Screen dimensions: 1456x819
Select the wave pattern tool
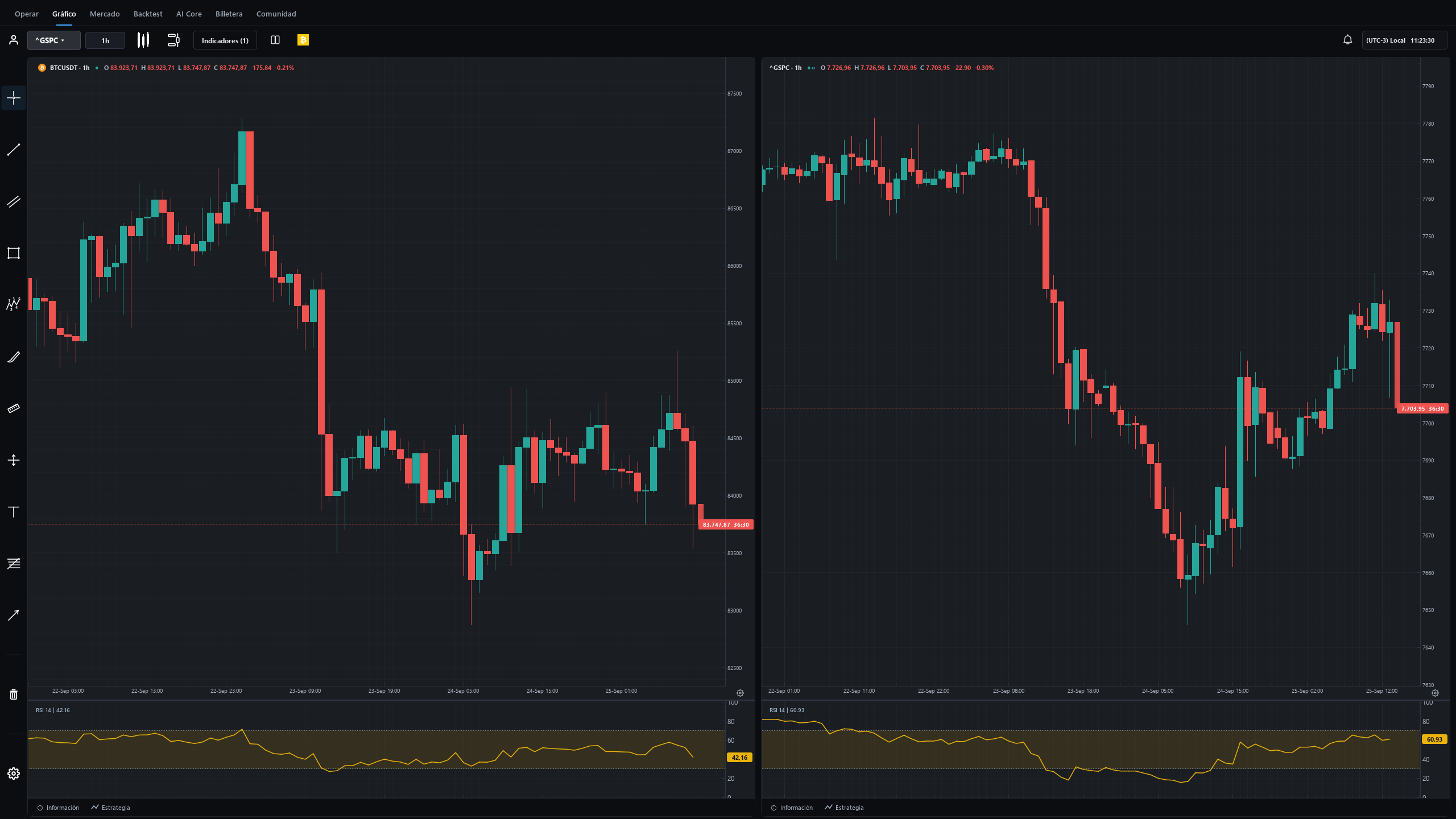click(14, 305)
